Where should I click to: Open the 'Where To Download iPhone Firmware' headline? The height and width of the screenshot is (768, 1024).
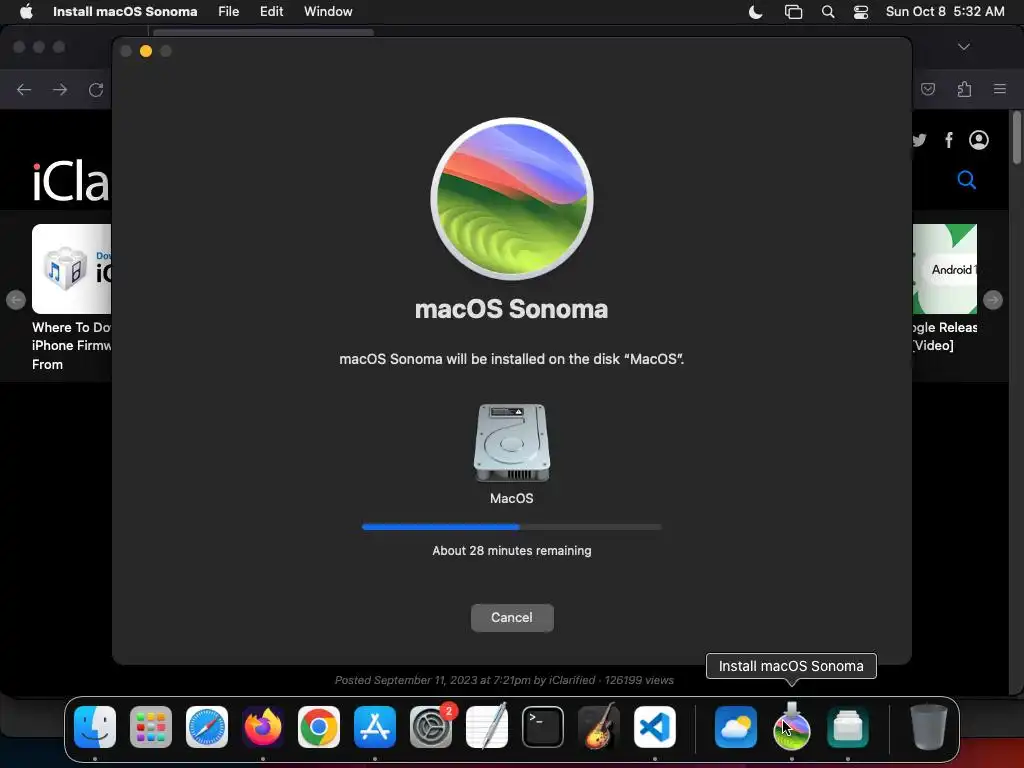[71, 345]
